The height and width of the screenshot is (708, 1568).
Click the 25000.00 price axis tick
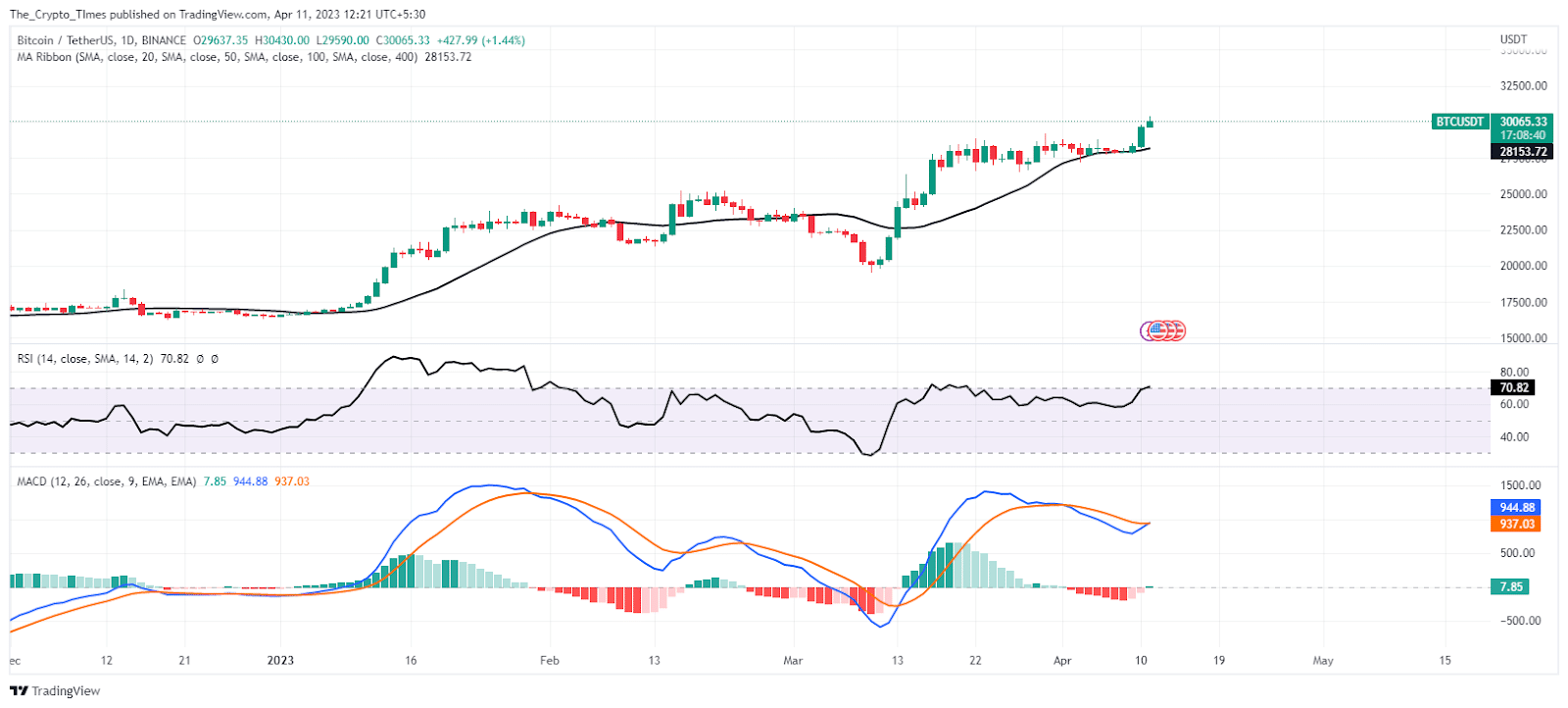1524,194
